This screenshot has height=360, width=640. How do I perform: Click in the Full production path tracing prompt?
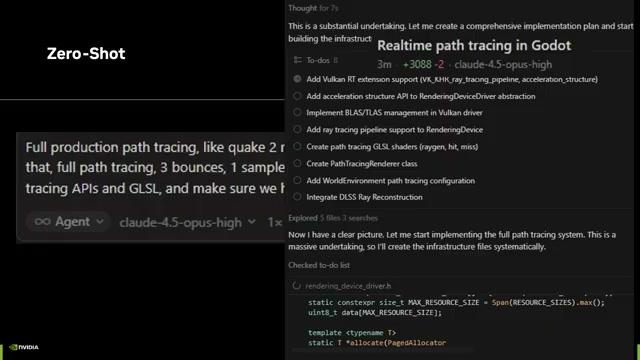(155, 168)
